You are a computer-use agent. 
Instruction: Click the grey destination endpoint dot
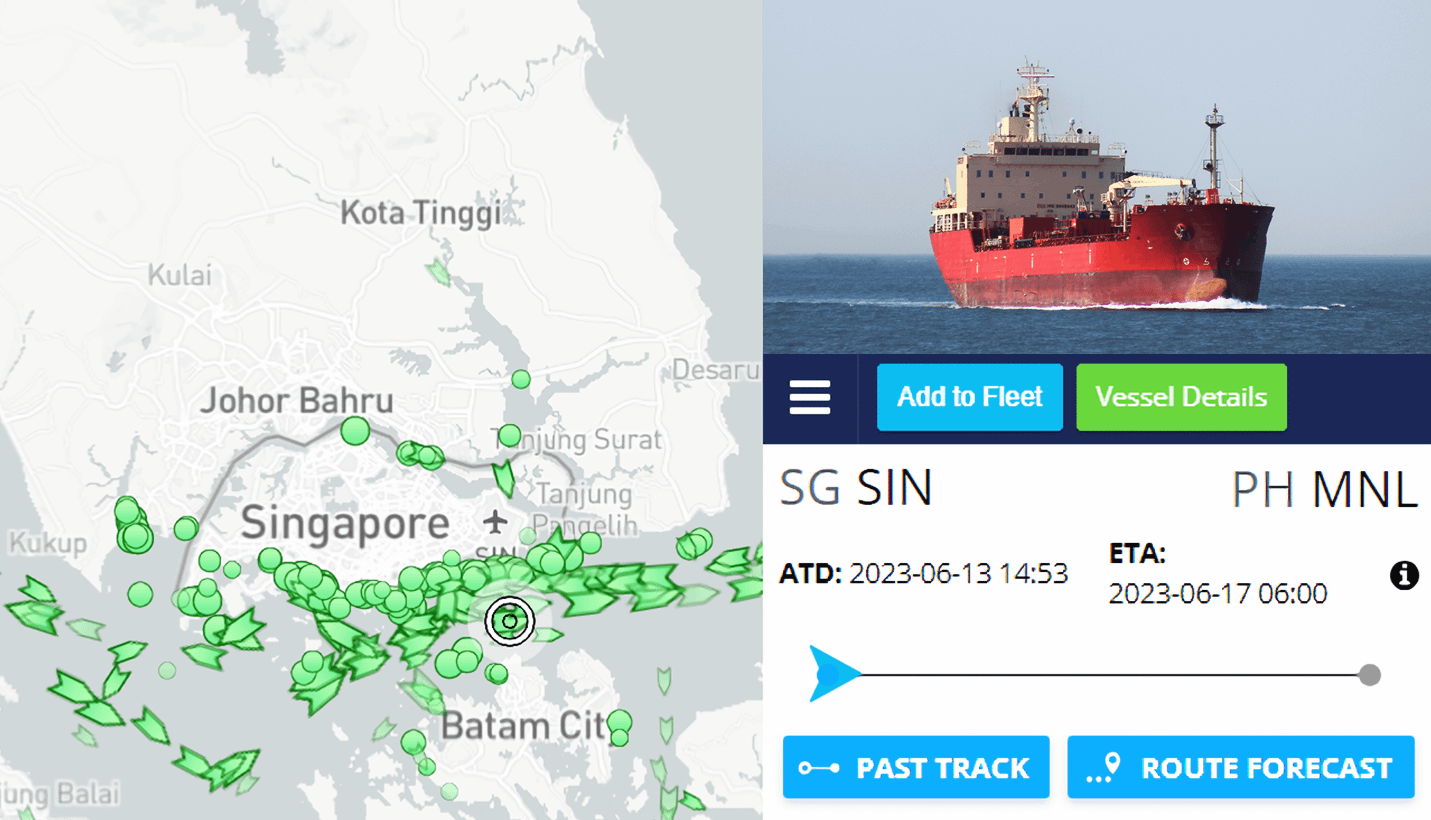[1370, 675]
